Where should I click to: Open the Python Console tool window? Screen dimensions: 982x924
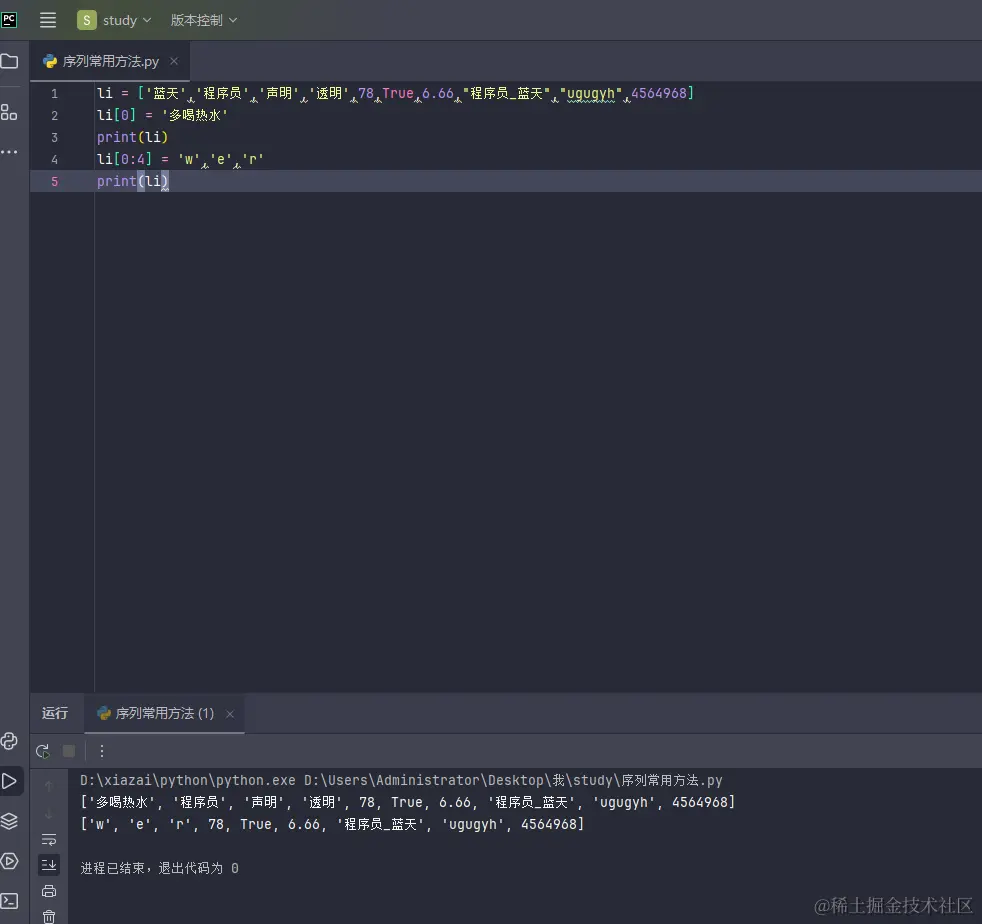point(9,741)
